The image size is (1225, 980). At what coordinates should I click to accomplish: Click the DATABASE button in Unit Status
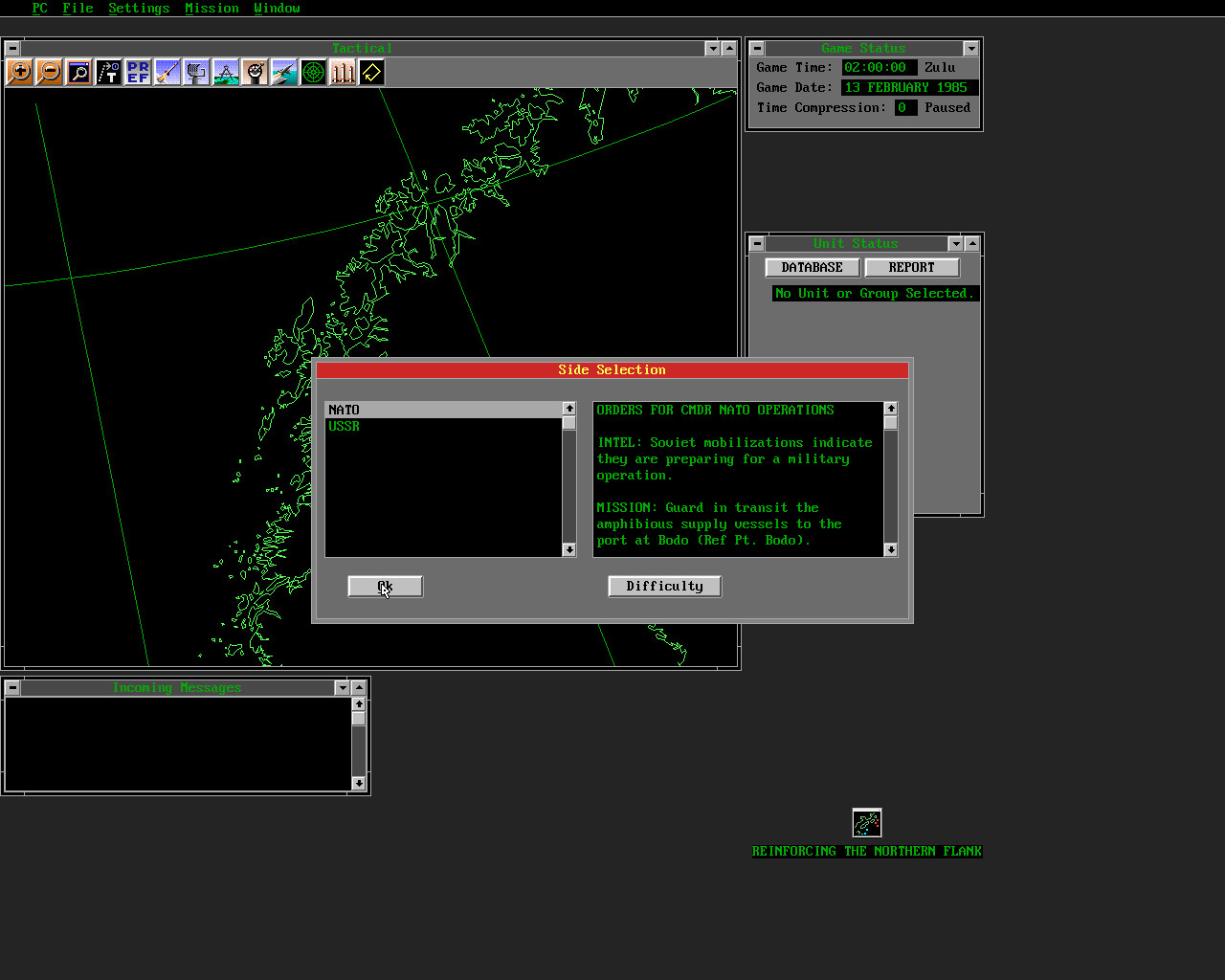813,268
